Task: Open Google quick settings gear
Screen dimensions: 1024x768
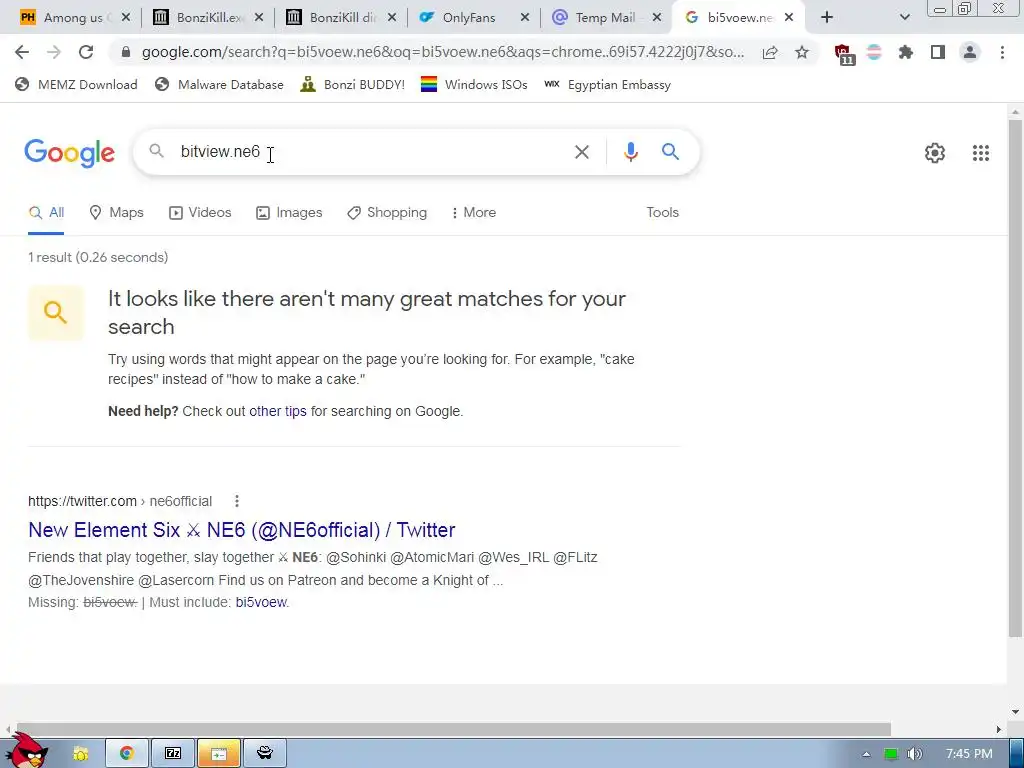Action: click(935, 153)
